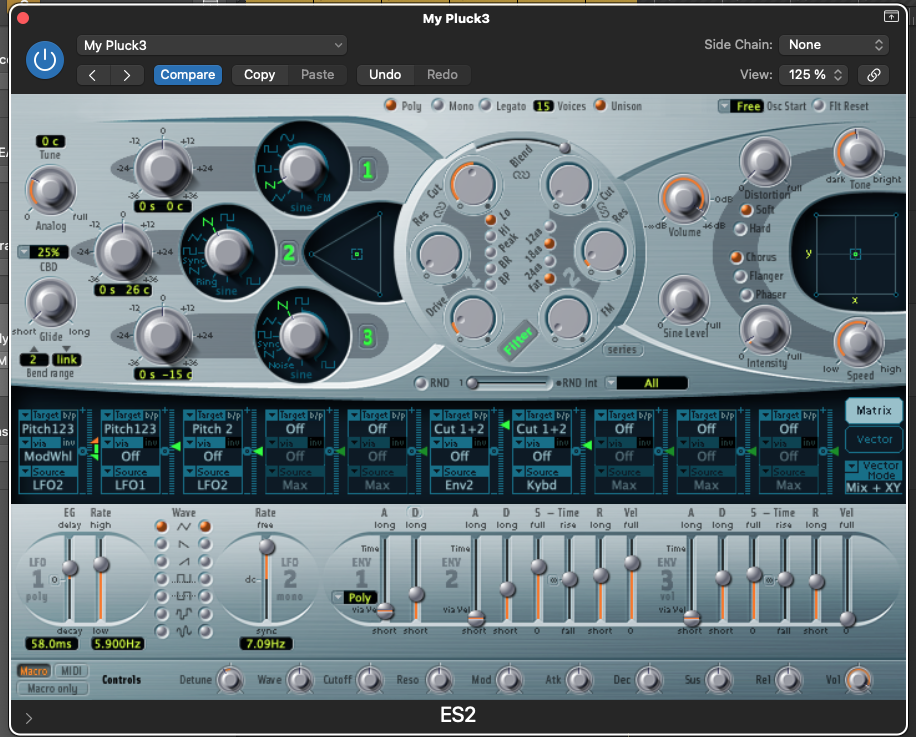Click the Redo button
Viewport: 916px width, 737px height.
(x=442, y=75)
